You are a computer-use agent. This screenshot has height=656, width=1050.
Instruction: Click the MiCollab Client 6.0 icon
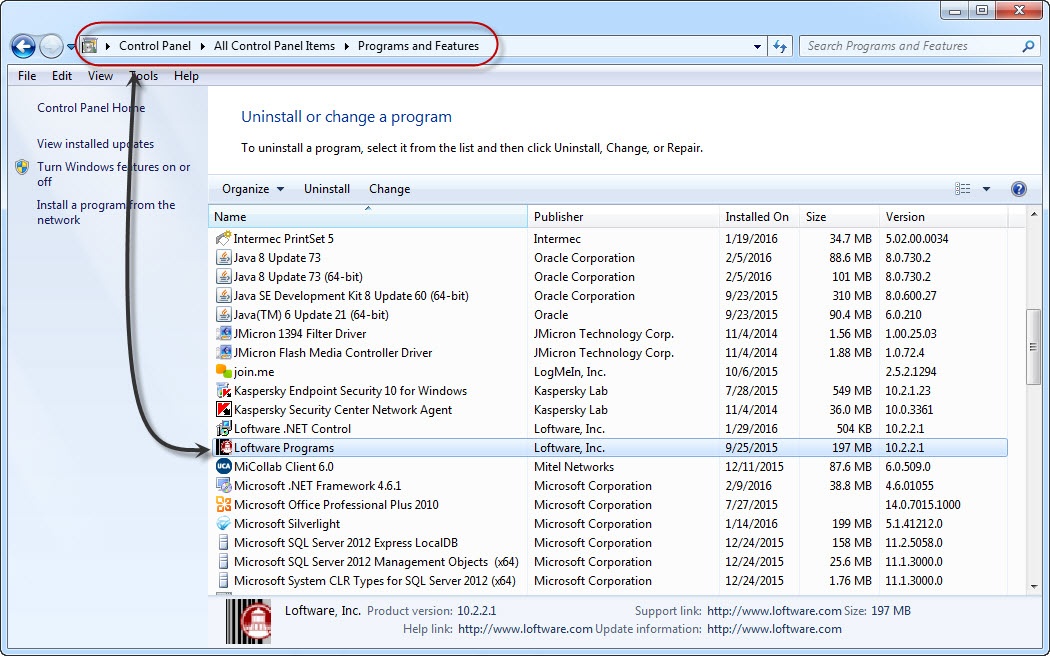coord(223,467)
